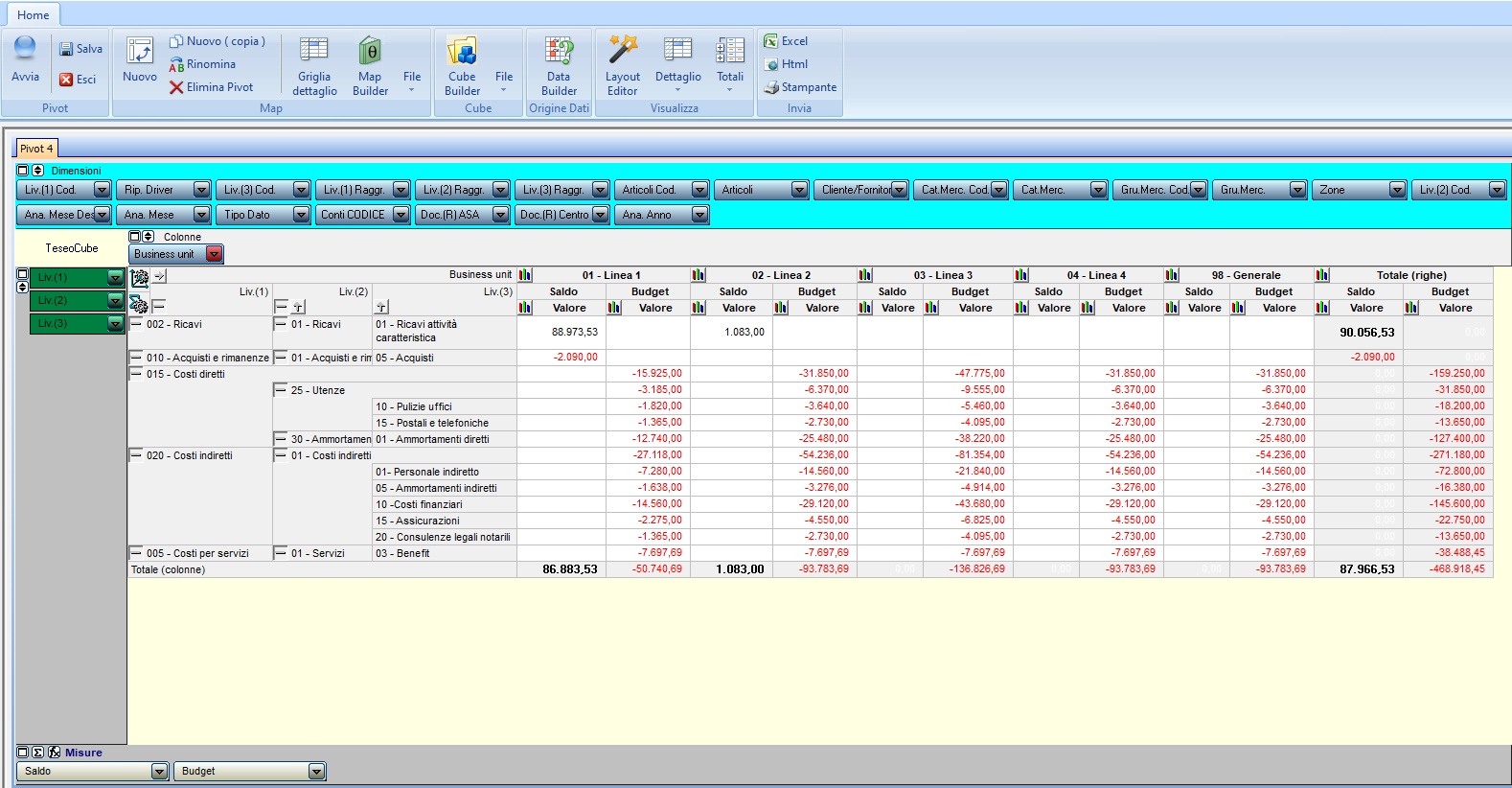Open the File menu in Map group
The image size is (1512, 788).
coord(412,82)
